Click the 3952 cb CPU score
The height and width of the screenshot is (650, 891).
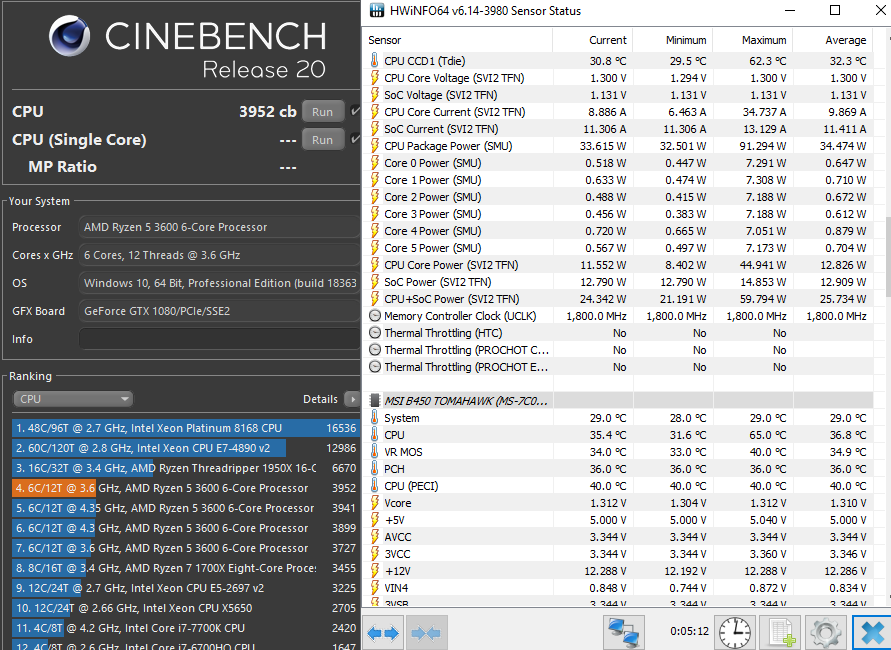pos(268,111)
